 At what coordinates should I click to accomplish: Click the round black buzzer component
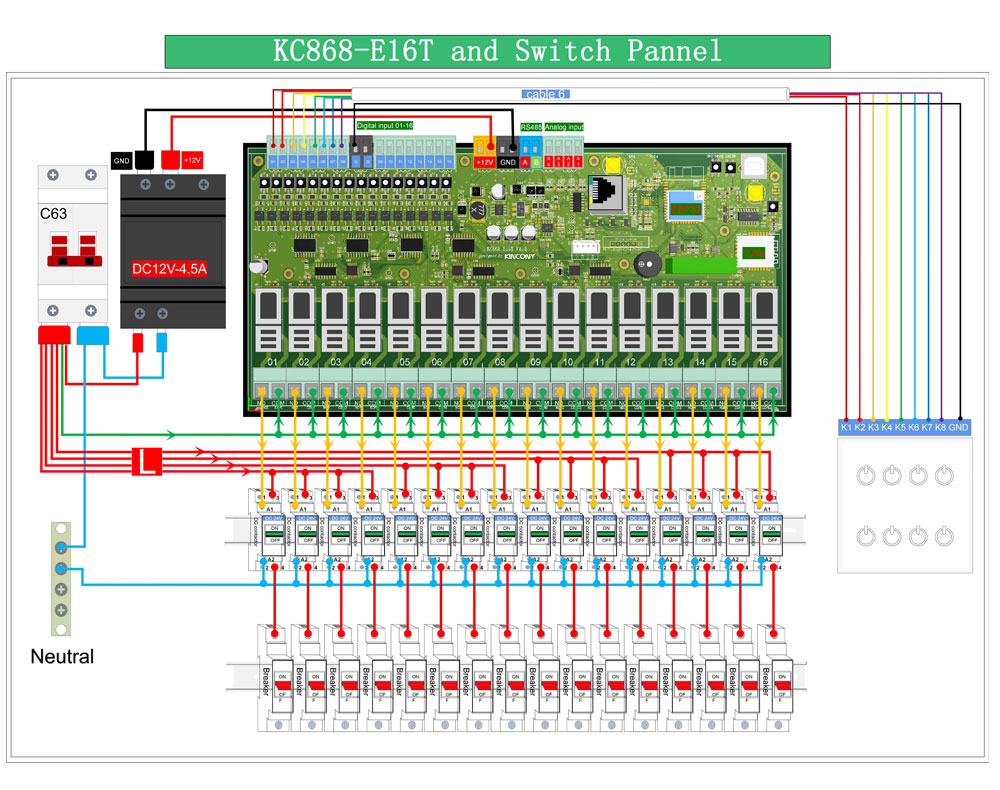click(647, 264)
